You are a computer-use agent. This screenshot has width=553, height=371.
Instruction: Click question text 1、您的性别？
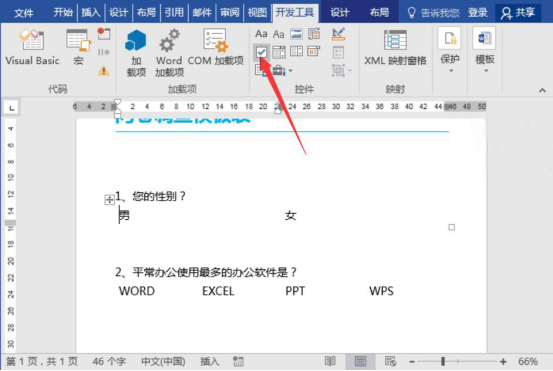[x=150, y=196]
